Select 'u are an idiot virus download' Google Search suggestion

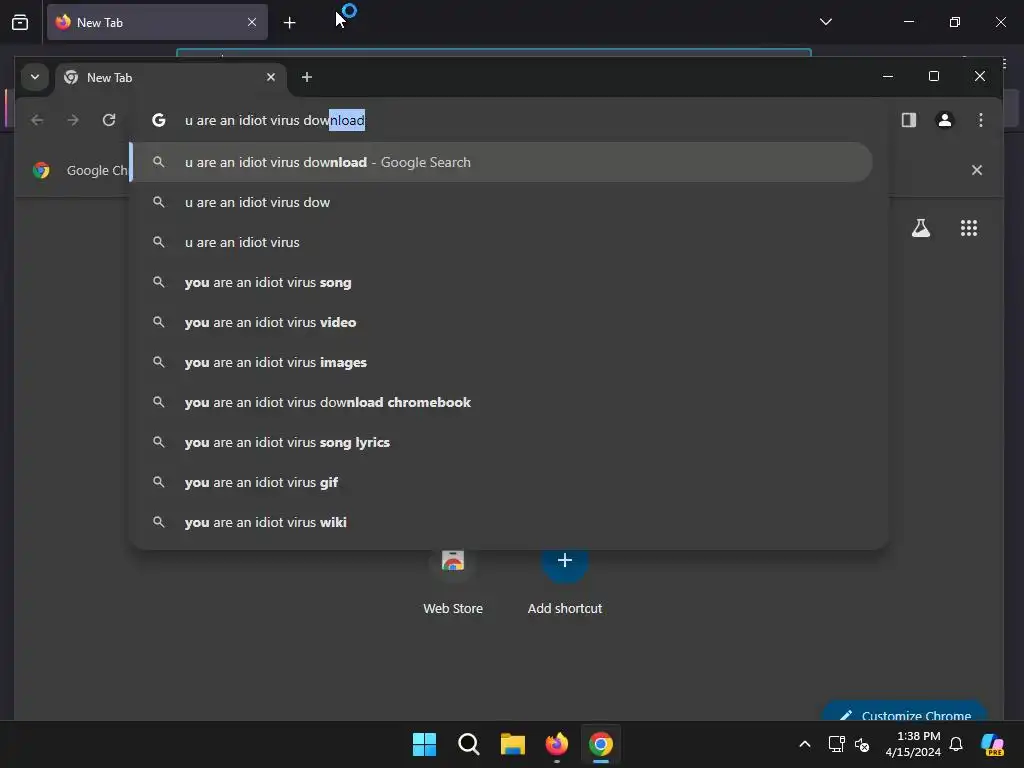502,162
